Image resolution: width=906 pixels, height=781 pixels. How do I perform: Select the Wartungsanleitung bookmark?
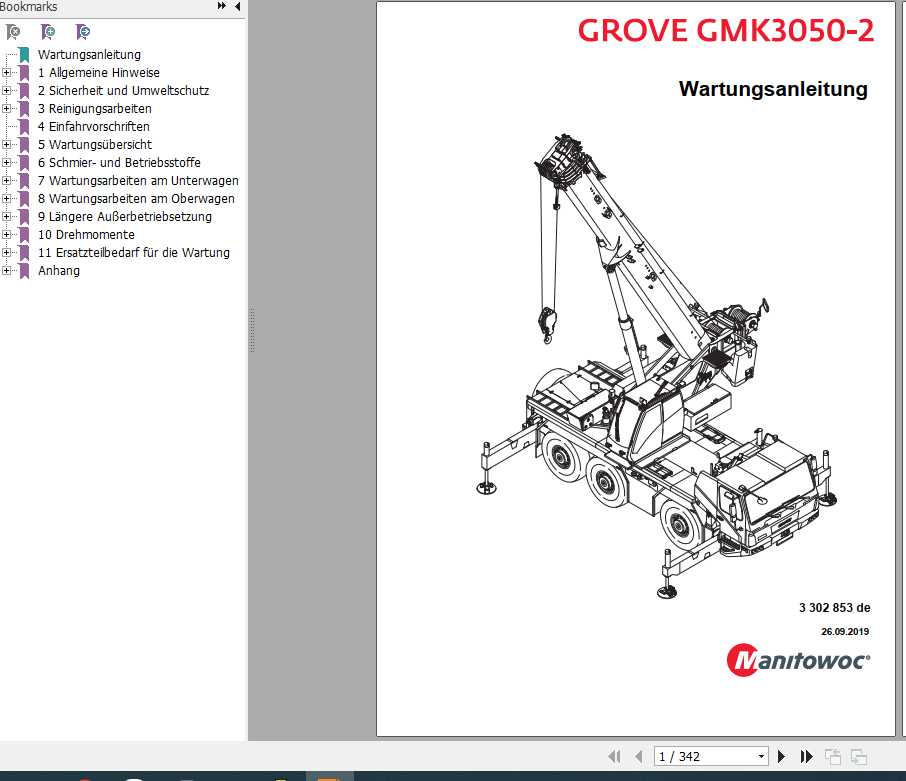pos(89,54)
